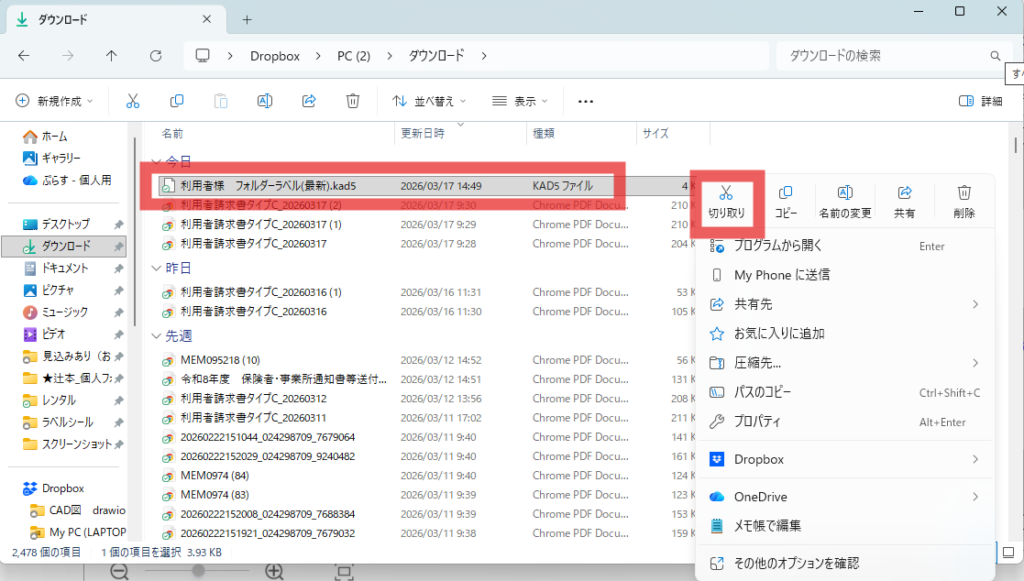Open the 表示 view dropdown

(520, 101)
